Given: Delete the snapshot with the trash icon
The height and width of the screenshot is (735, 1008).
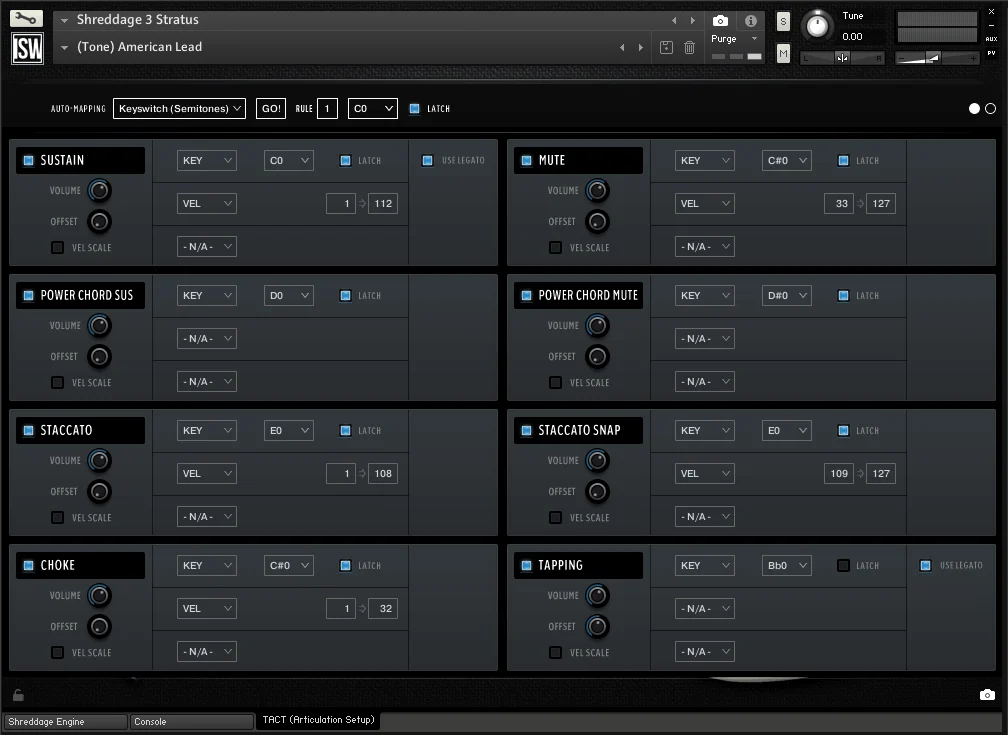Looking at the screenshot, I should (x=689, y=47).
